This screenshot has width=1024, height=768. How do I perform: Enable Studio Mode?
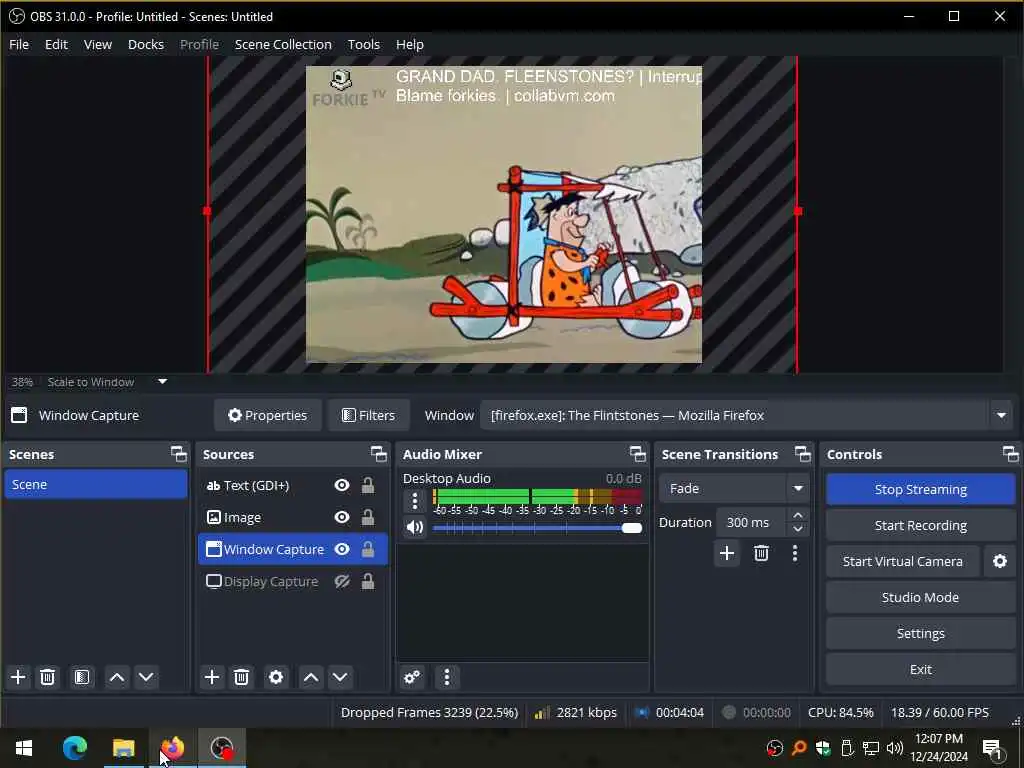(920, 597)
